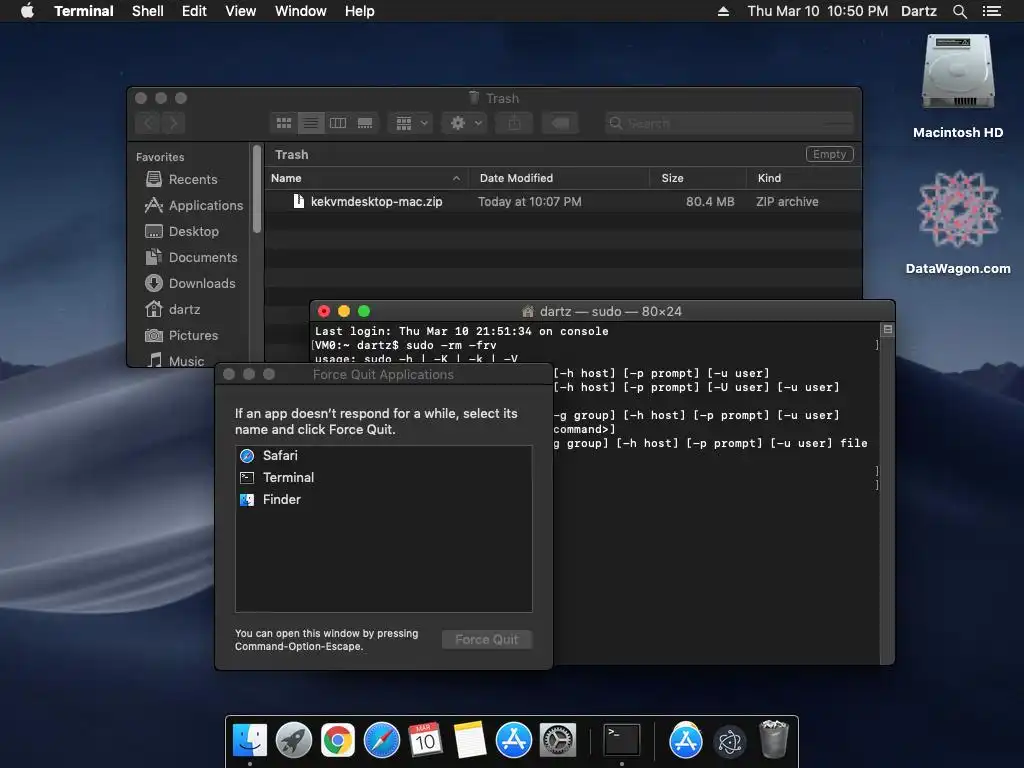Switch Finder to icon view
Viewport: 1024px width, 768px height.
pos(284,123)
